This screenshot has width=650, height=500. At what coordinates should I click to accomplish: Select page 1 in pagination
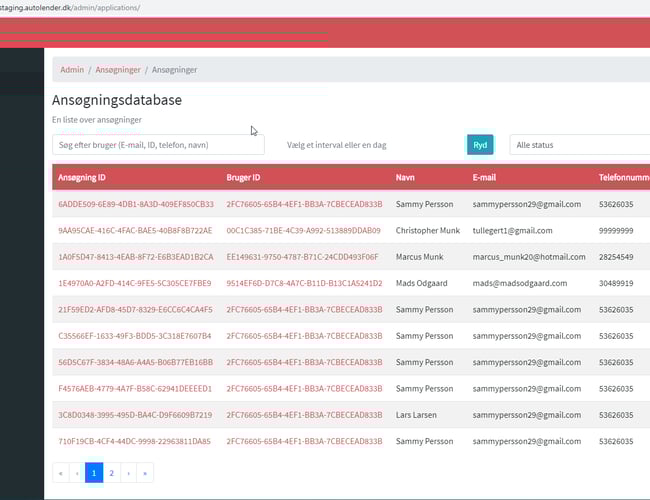pos(94,473)
